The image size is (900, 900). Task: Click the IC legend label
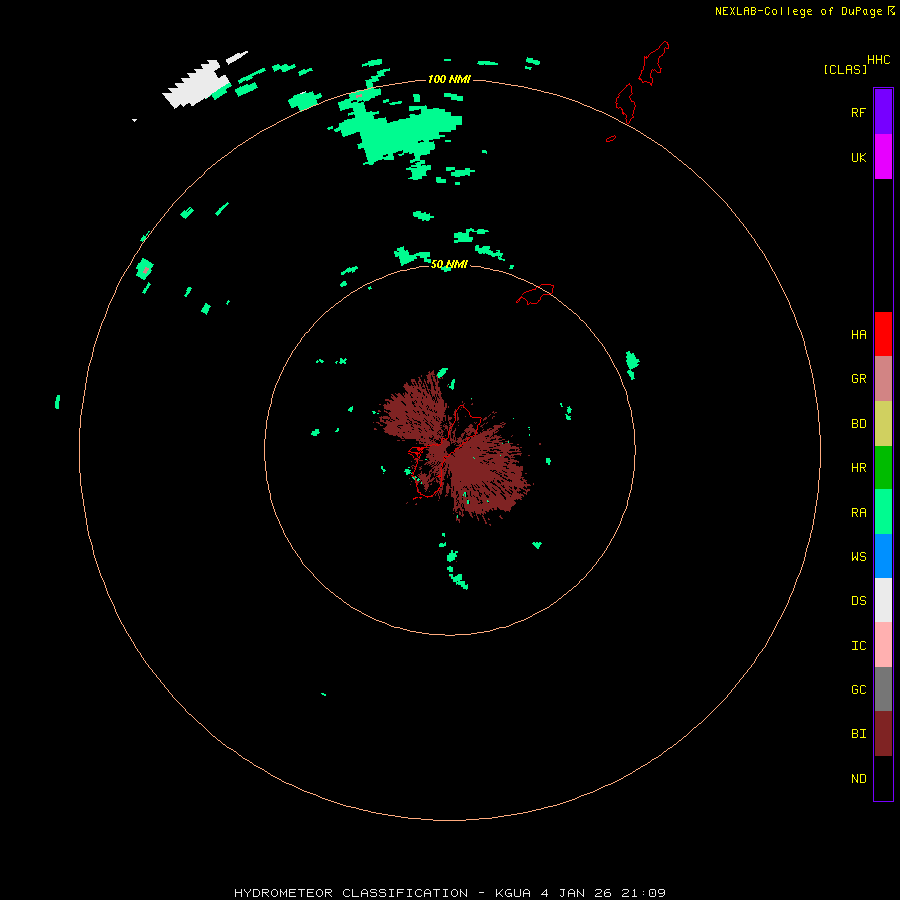[858, 645]
